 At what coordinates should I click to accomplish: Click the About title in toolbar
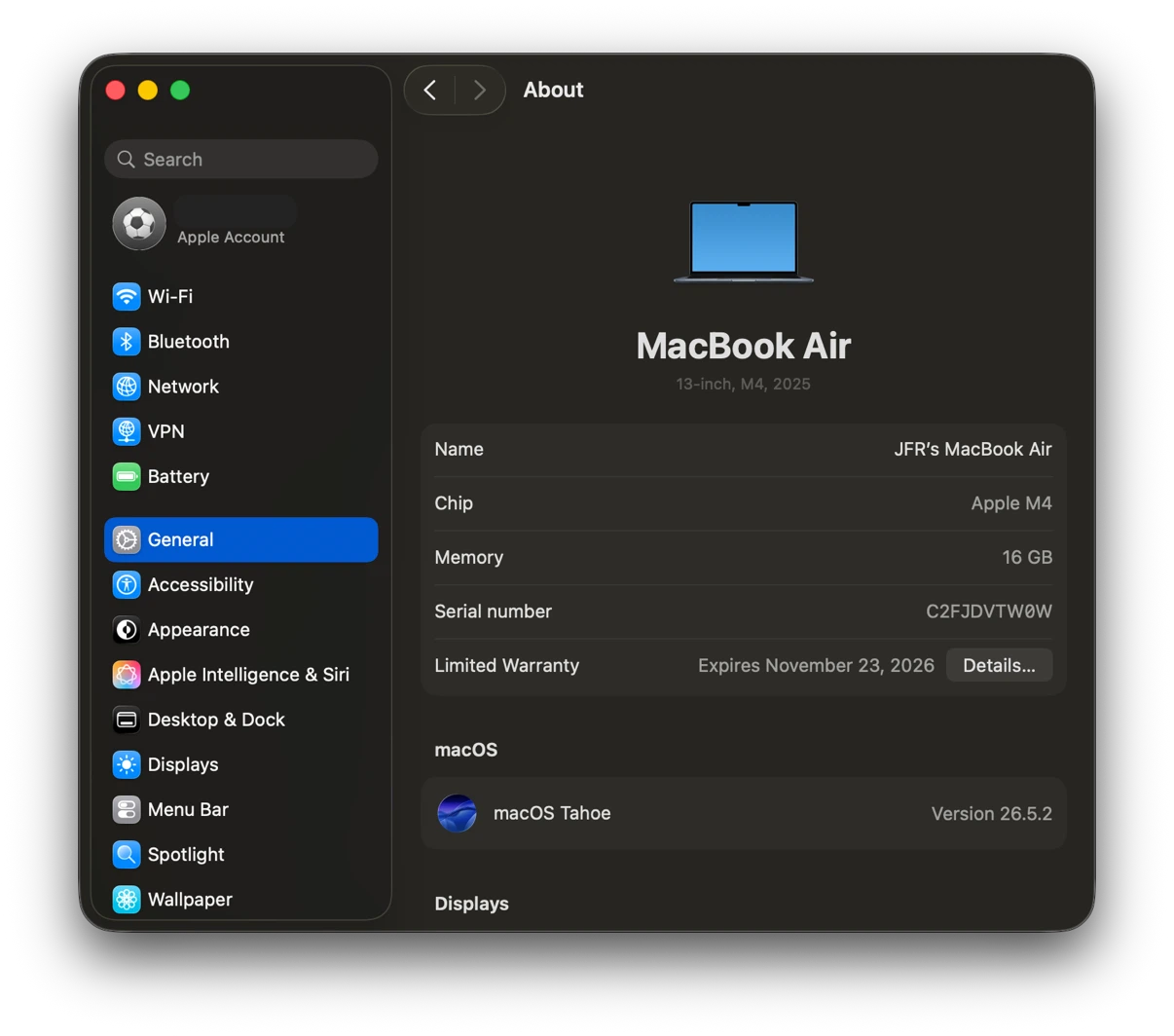tap(553, 90)
